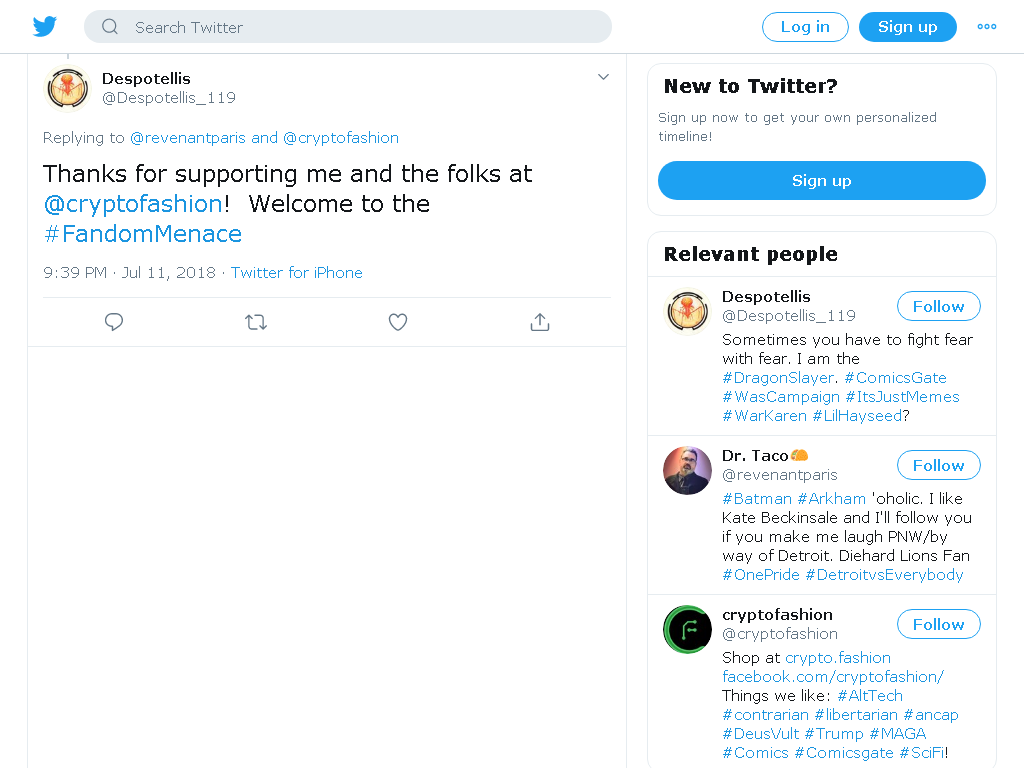1024x768 pixels.
Task: Open the share tweet icon
Action: pyautogui.click(x=539, y=322)
